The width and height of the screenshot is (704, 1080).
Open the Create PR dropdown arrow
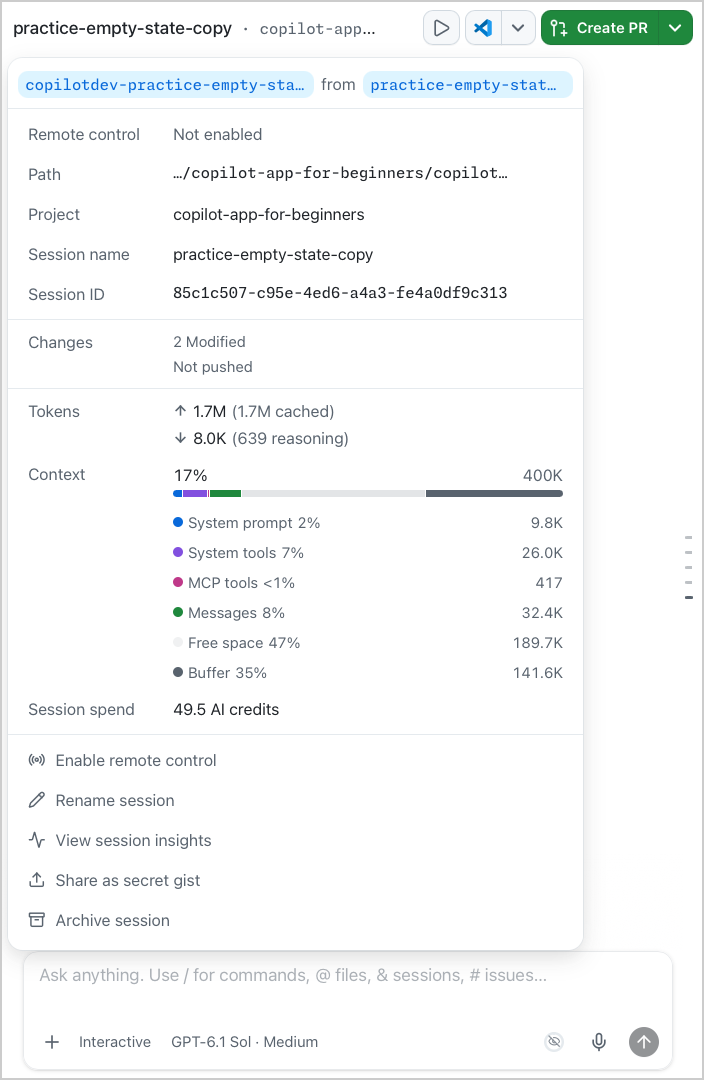(x=675, y=28)
